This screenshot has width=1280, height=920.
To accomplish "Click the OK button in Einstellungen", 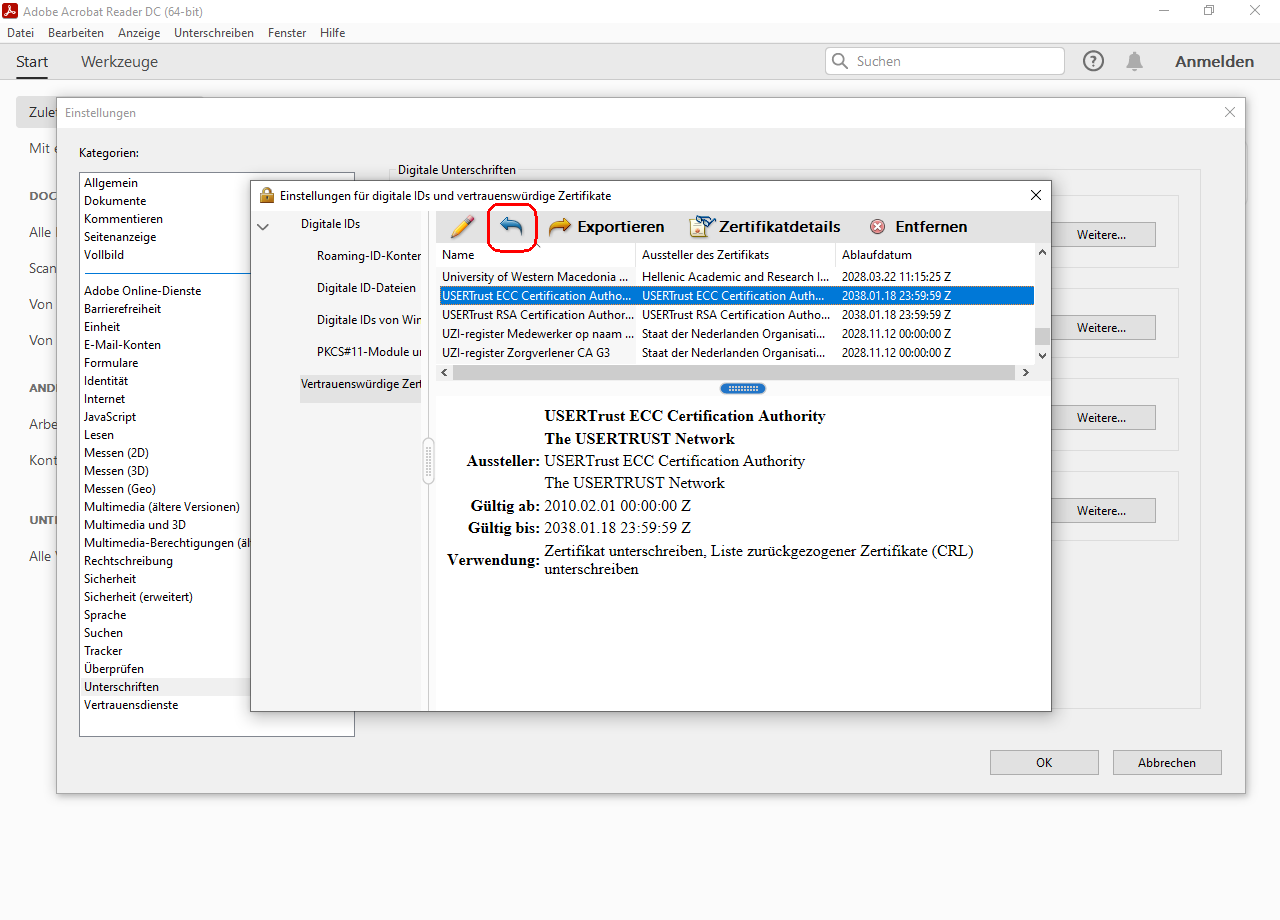I will pyautogui.click(x=1044, y=763).
